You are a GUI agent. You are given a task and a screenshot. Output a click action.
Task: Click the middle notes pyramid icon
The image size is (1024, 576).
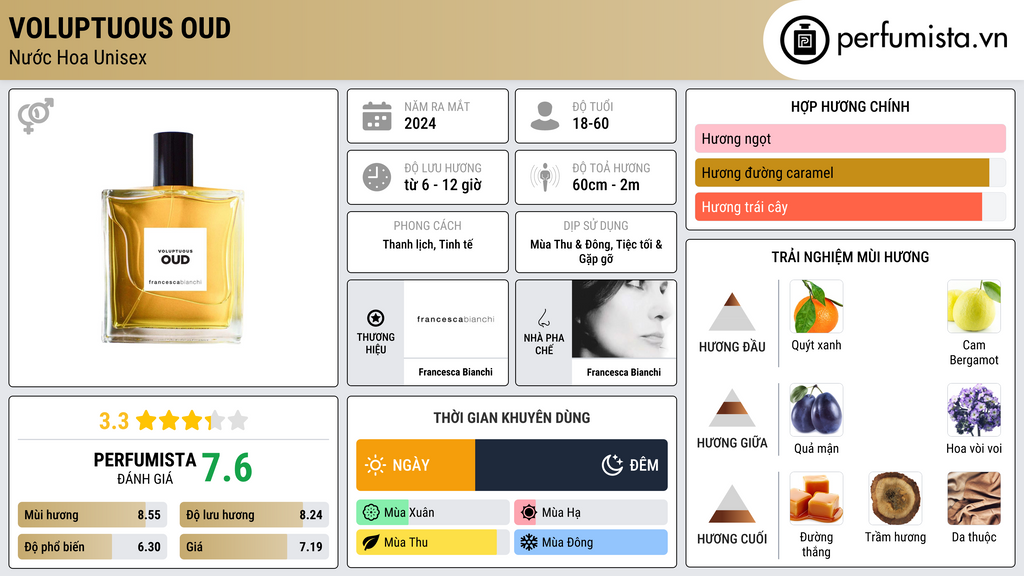click(x=732, y=408)
